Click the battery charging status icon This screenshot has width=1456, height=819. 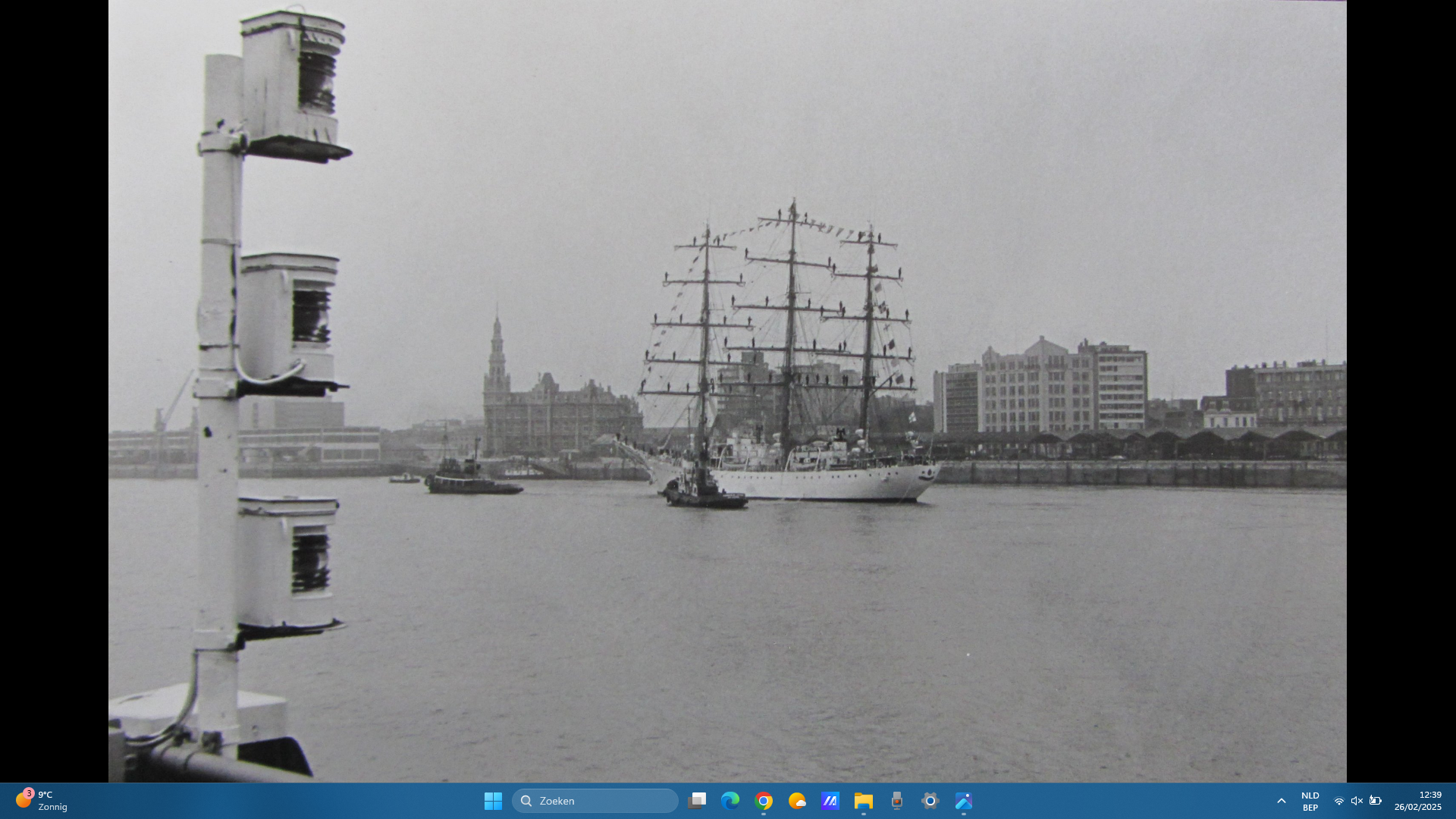point(1375,801)
